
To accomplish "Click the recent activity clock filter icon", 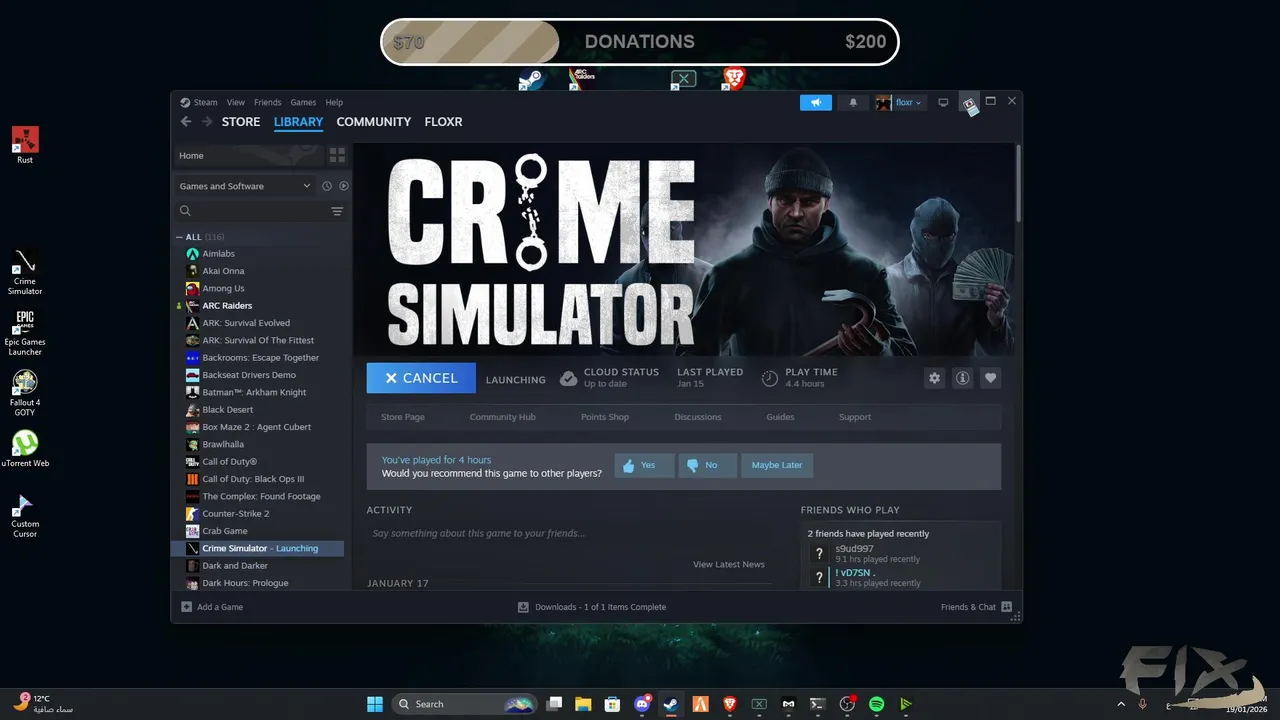I will [327, 186].
